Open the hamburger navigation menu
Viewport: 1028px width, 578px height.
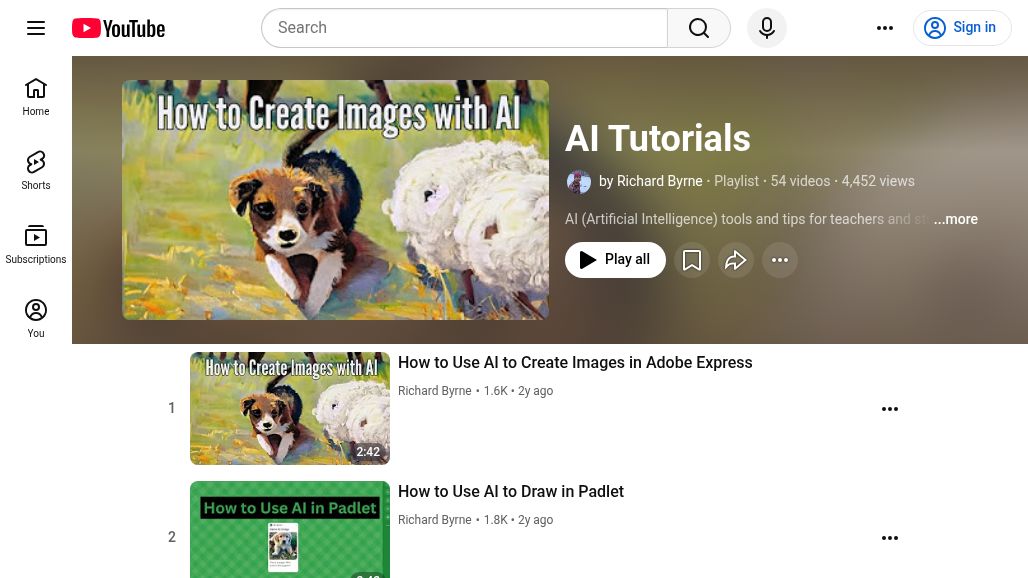[36, 27]
